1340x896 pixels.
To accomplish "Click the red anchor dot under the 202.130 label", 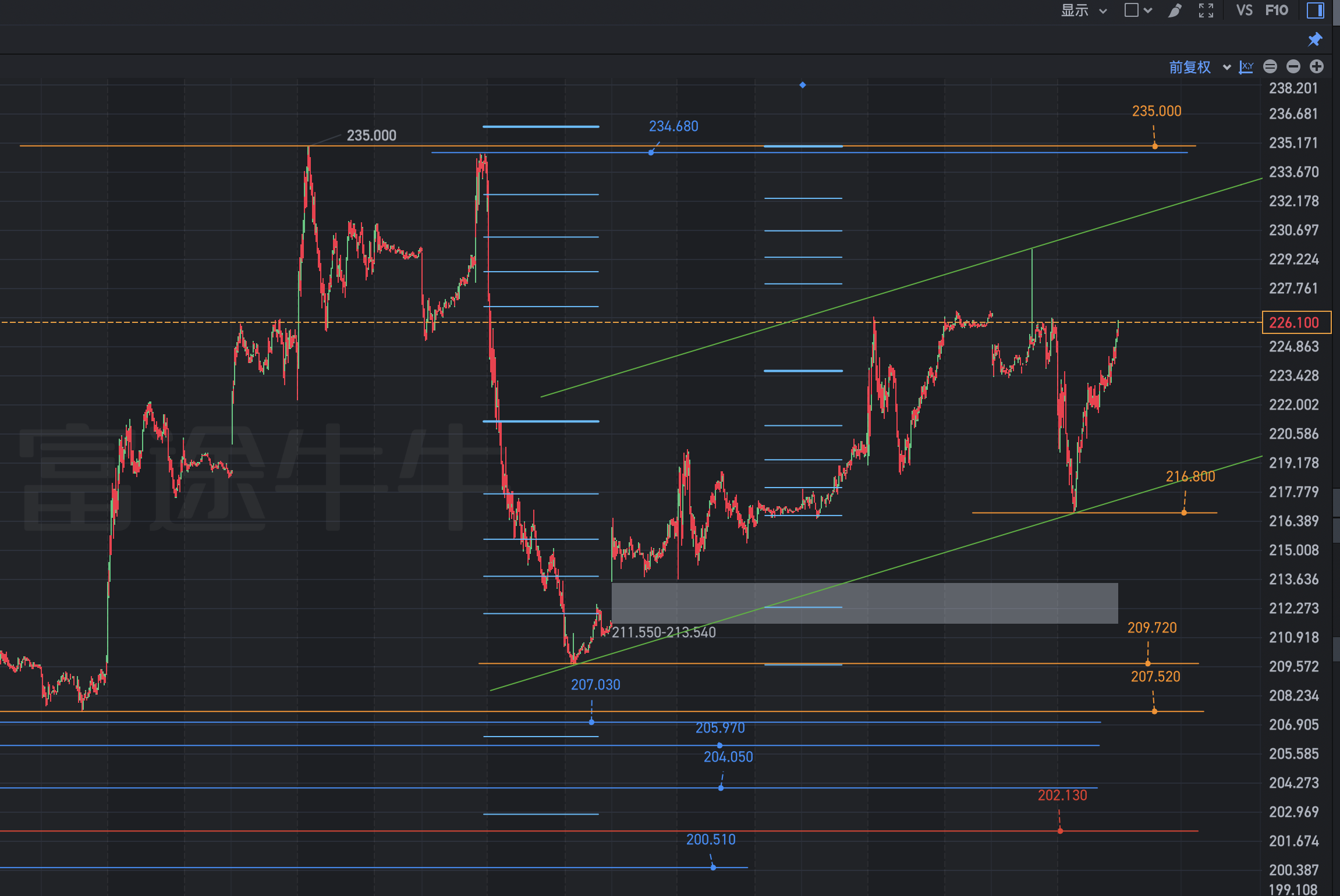I will click(x=1060, y=831).
